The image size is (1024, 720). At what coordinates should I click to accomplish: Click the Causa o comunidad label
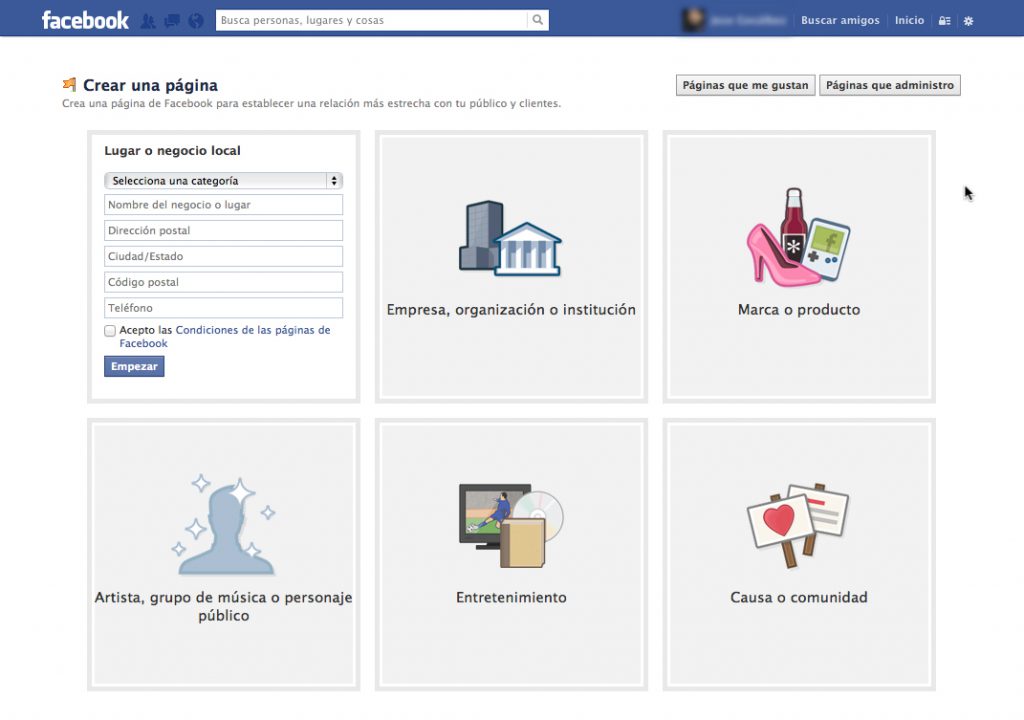click(x=799, y=597)
